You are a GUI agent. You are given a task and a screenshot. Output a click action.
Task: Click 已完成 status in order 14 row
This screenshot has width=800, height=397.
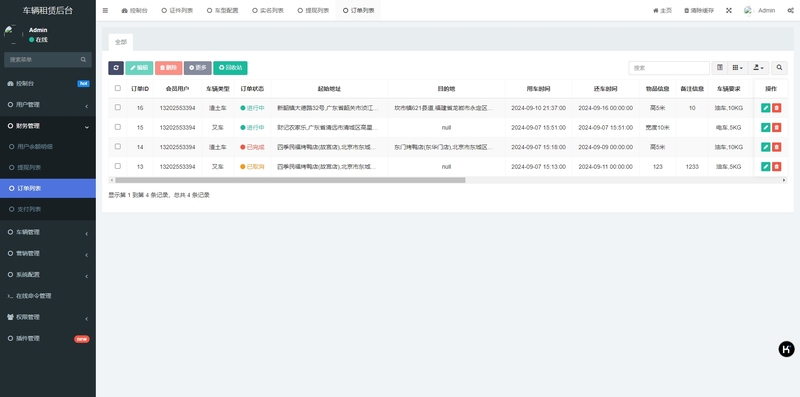[x=252, y=147]
